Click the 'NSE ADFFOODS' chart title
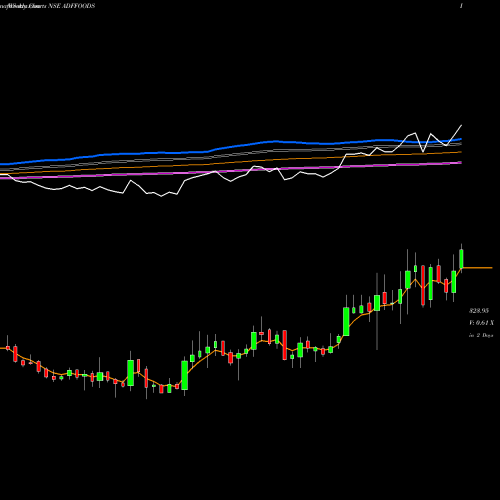 pos(72,6)
